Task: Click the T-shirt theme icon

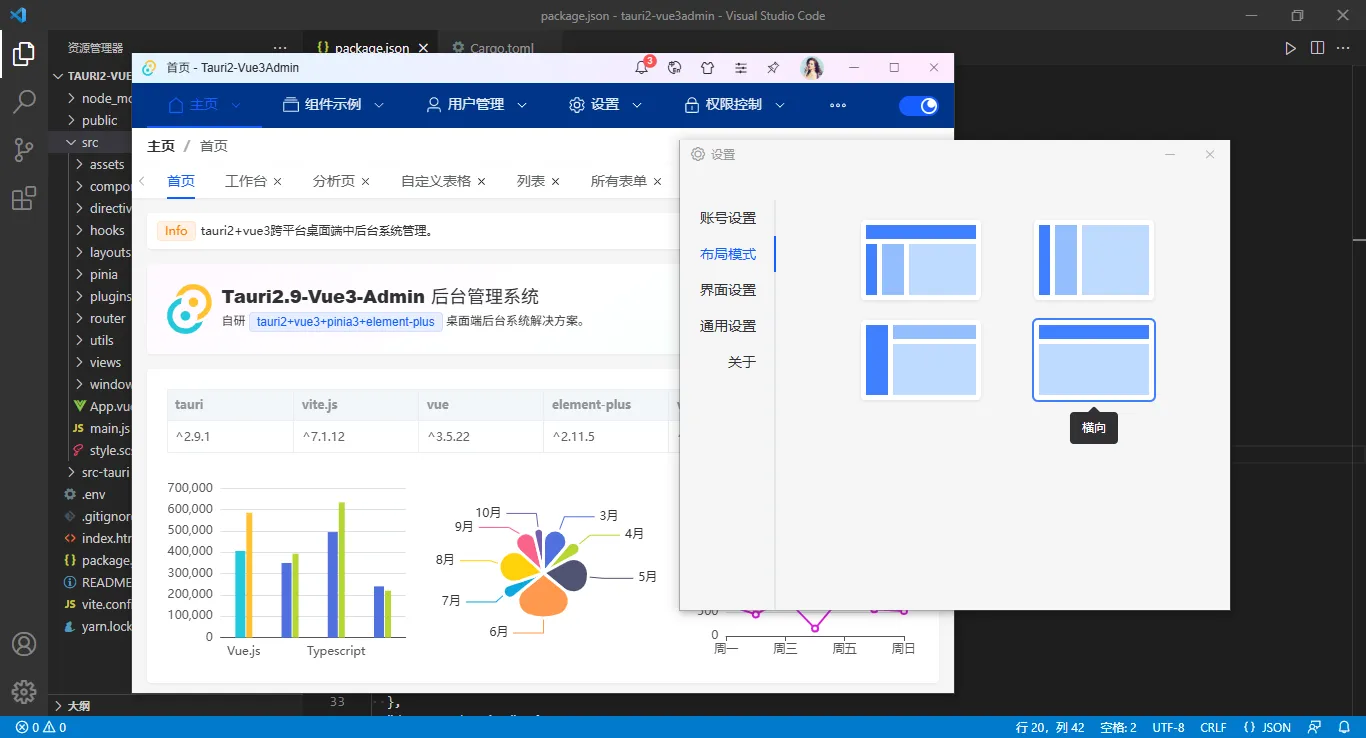Action: pyautogui.click(x=707, y=67)
